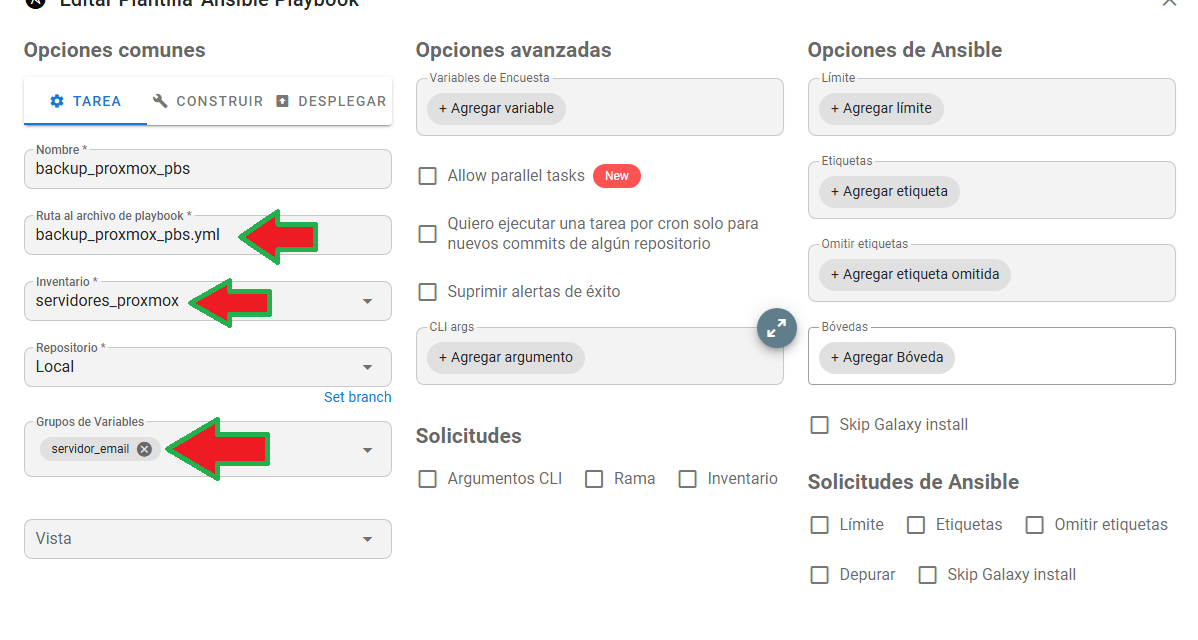The width and height of the screenshot is (1198, 640).
Task: Click Set branch link
Action: [358, 397]
